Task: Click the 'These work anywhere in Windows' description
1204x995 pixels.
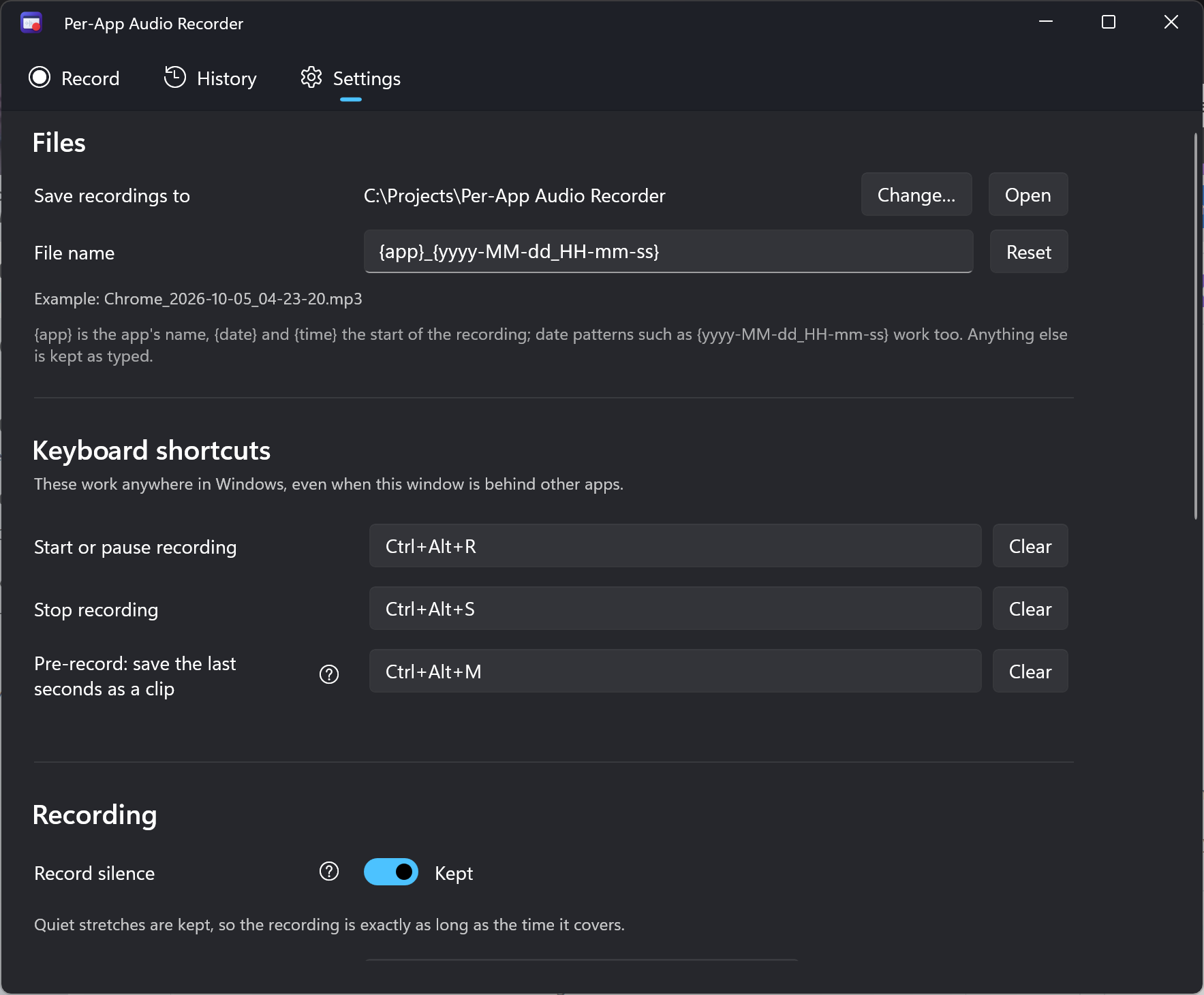Action: click(329, 484)
